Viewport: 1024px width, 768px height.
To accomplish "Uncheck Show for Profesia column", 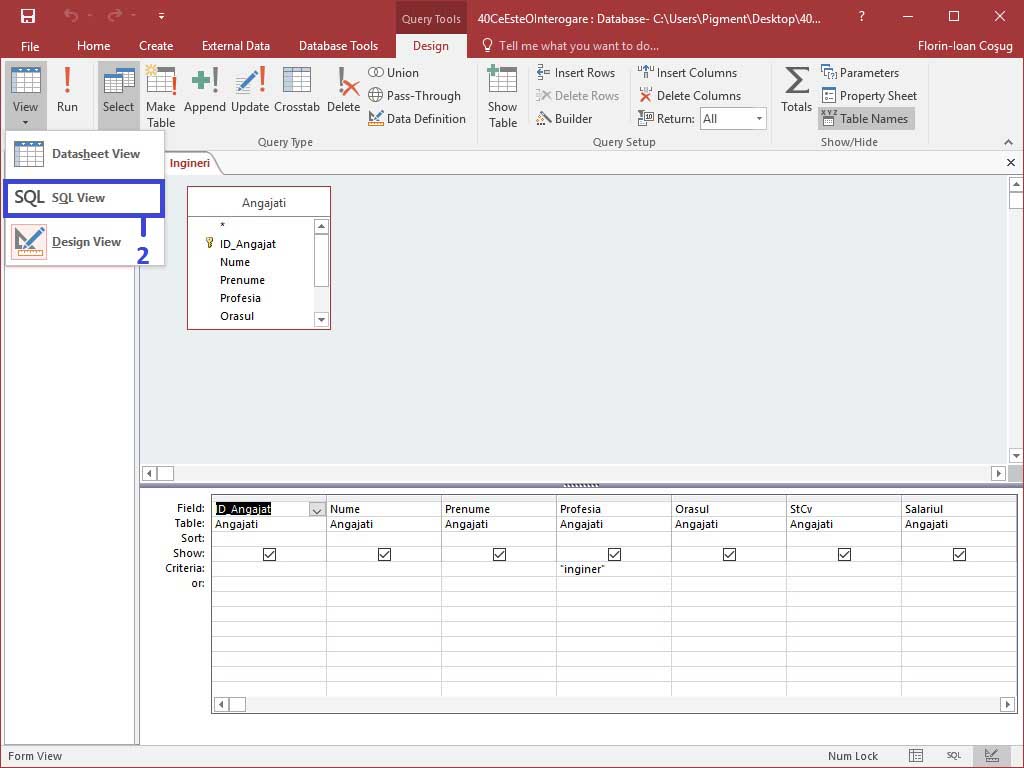I will tap(614, 554).
